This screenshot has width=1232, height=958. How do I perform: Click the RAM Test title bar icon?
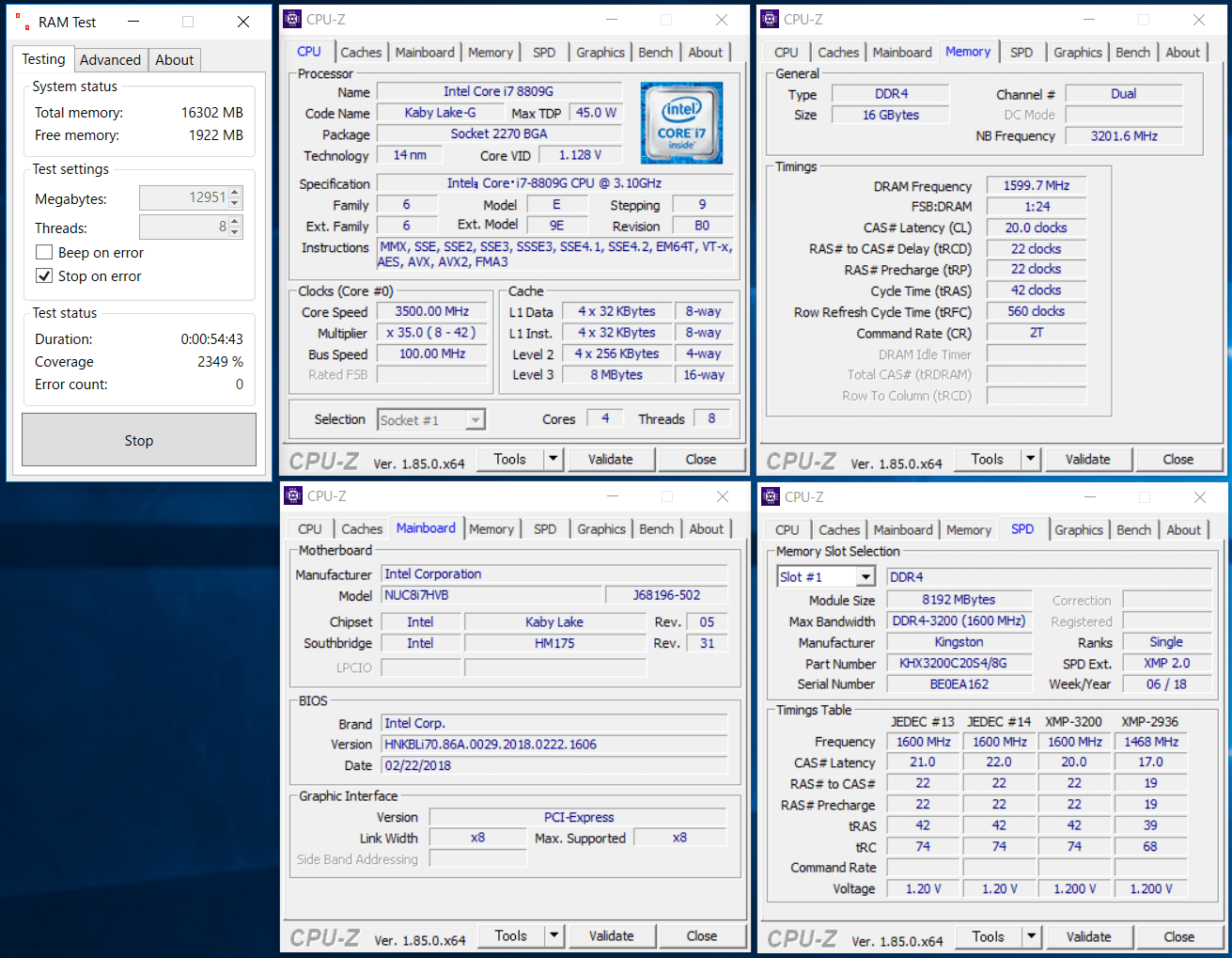23,23
